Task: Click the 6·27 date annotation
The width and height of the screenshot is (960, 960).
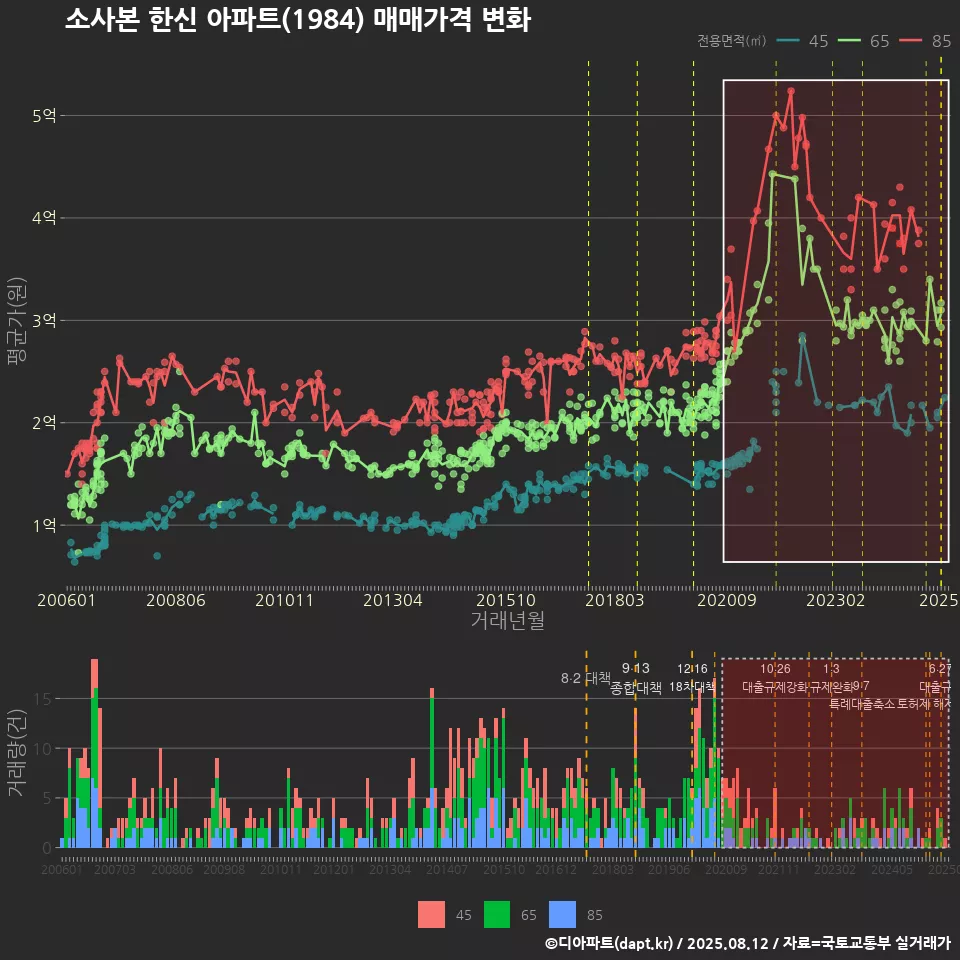Action: [940, 669]
